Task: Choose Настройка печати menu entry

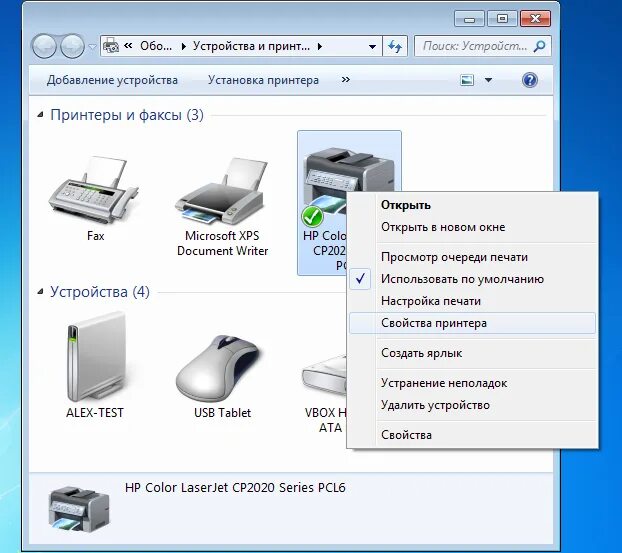Action: click(472, 301)
